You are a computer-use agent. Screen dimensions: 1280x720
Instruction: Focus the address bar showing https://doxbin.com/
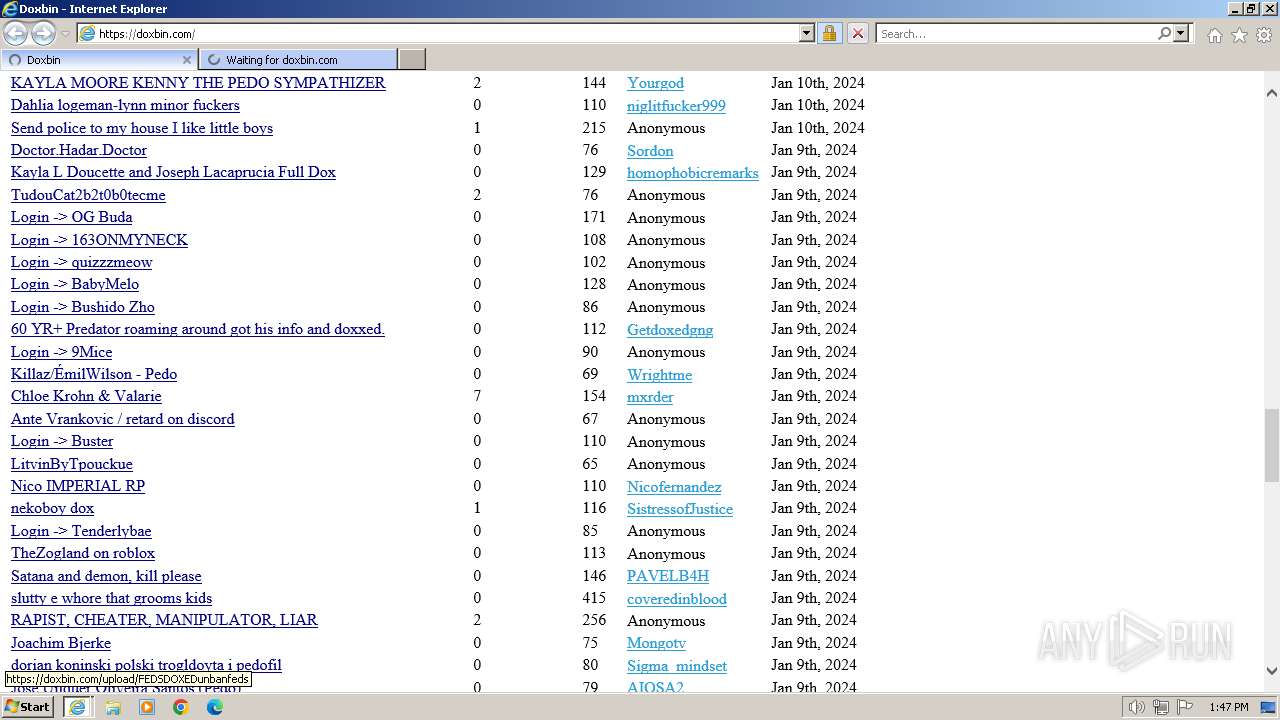(447, 33)
